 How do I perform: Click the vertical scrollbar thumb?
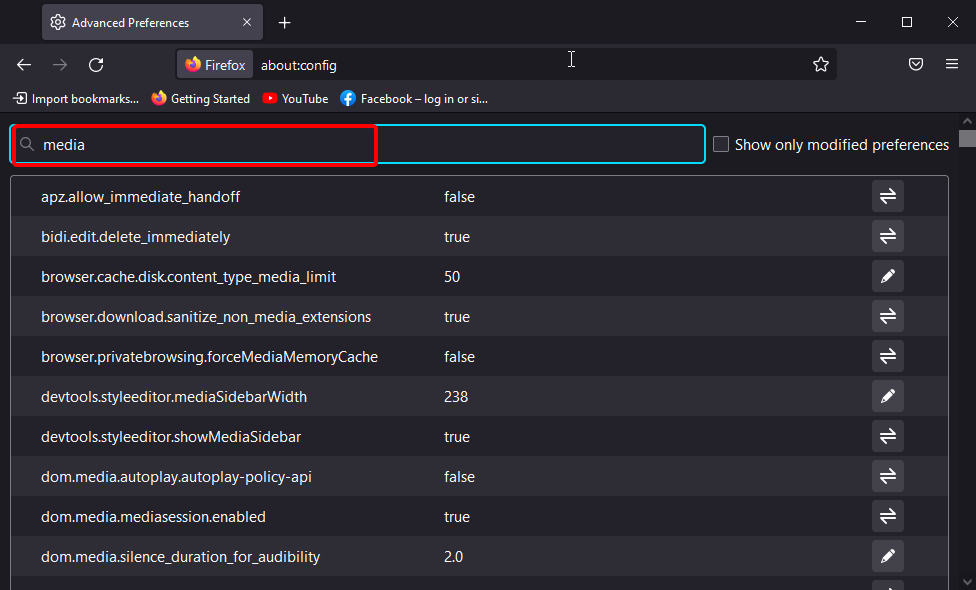[967, 138]
